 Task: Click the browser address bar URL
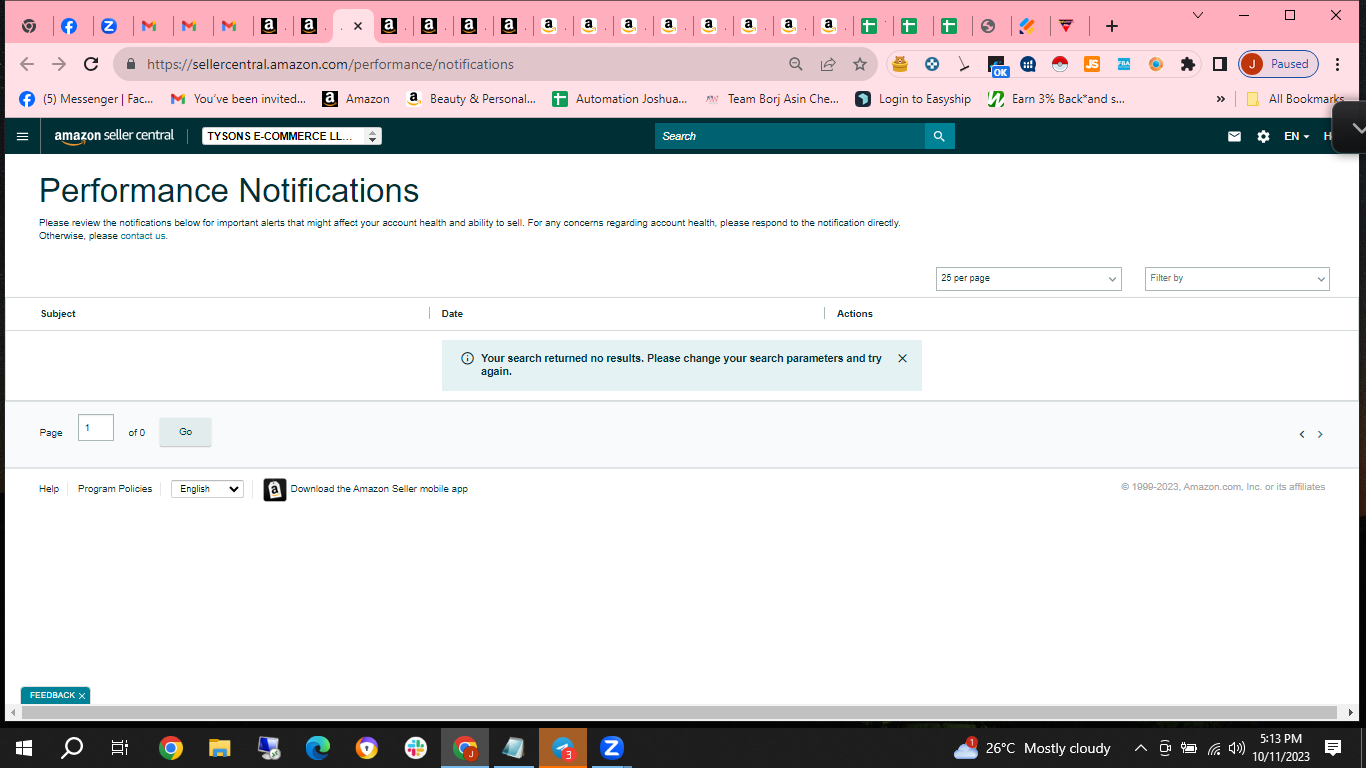point(330,64)
